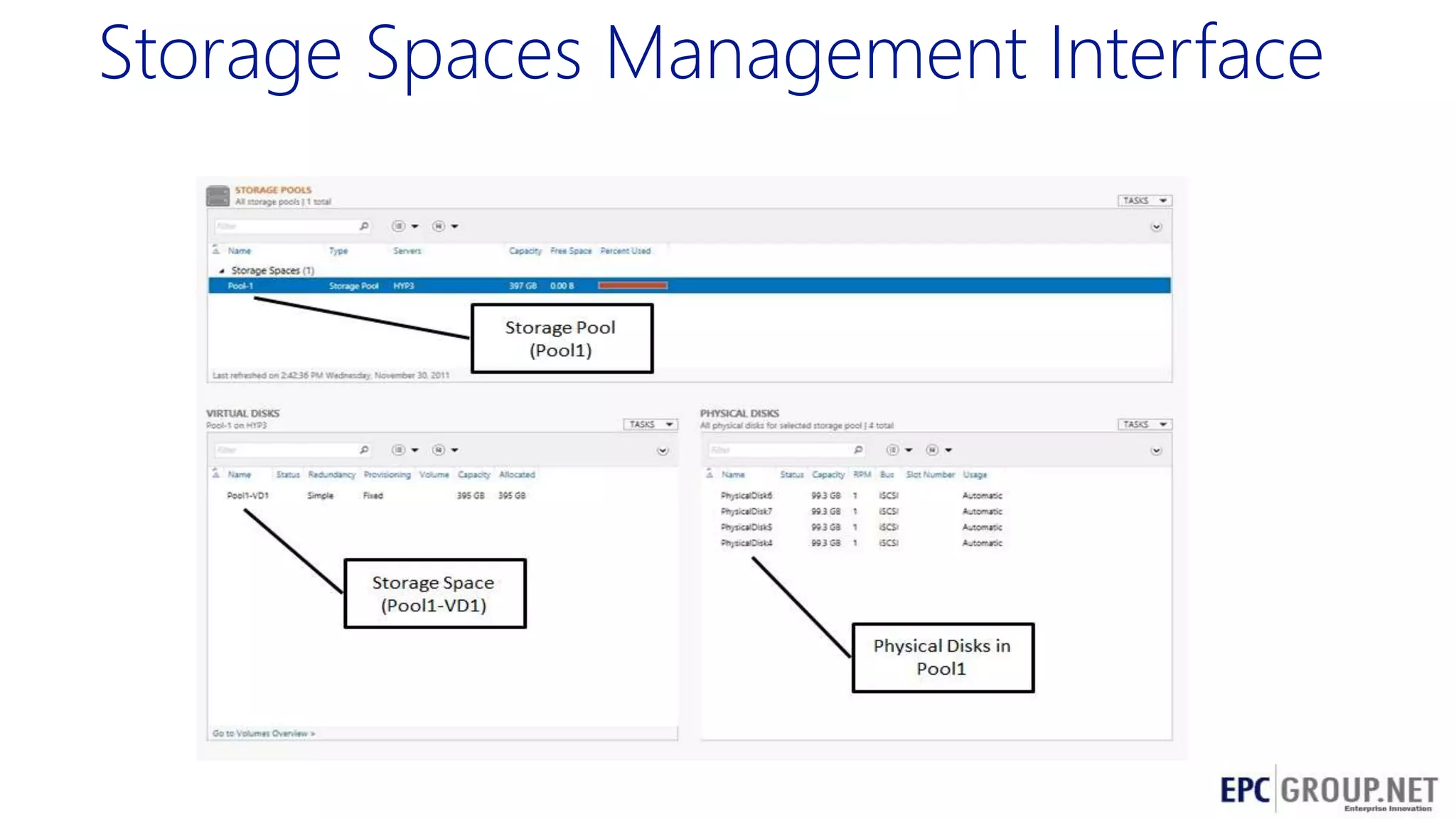Sort storage pools by Capacity column
1456x819 pixels.
(x=525, y=251)
